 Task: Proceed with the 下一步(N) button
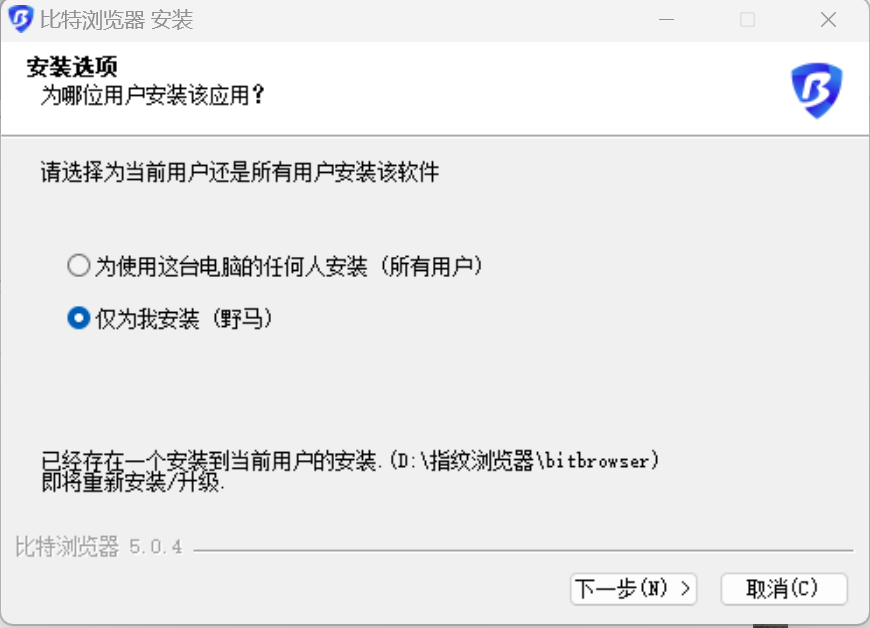633,588
